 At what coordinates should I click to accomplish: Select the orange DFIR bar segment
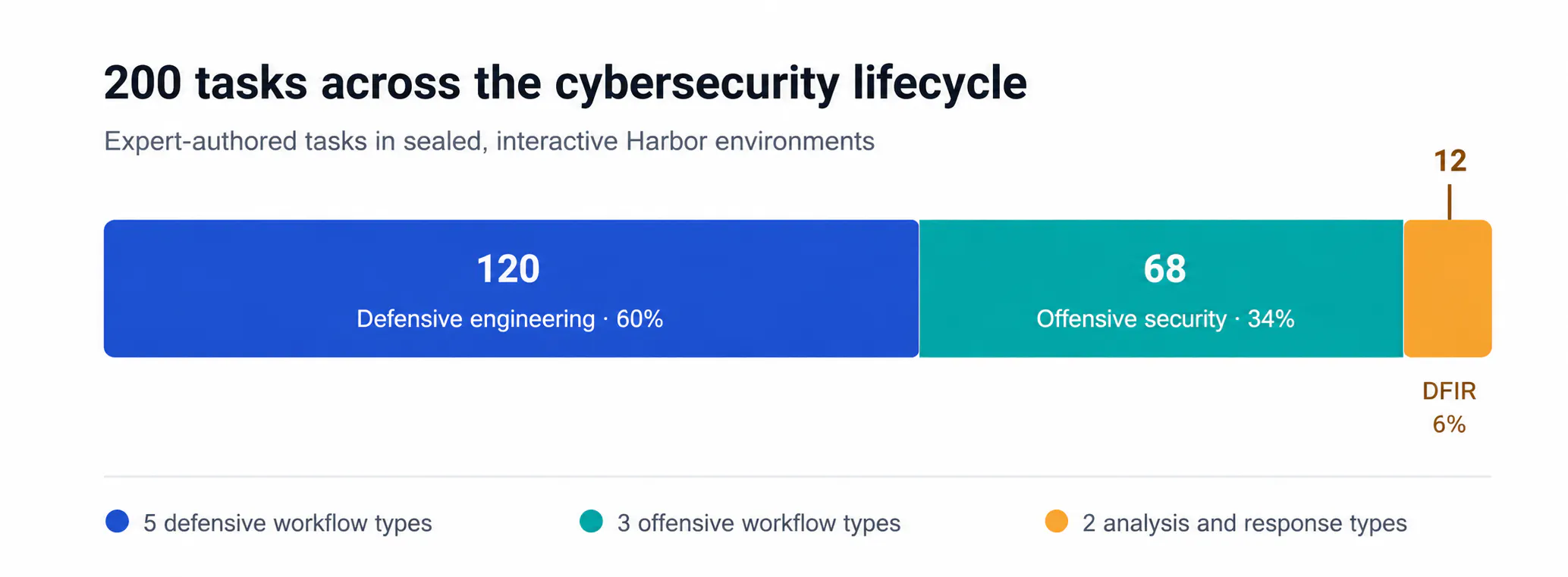point(1448,289)
